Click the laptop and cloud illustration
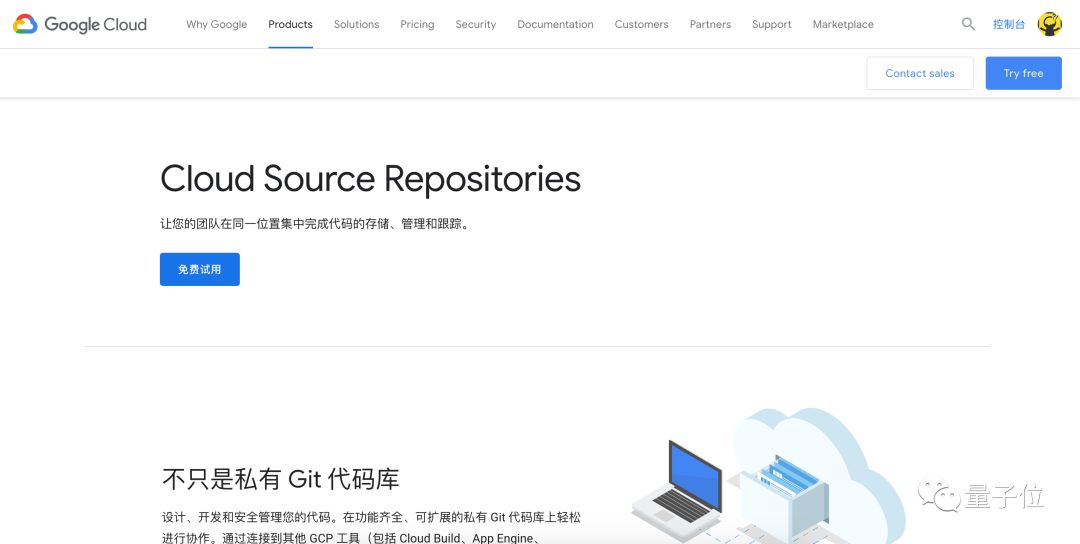Image resolution: width=1080 pixels, height=544 pixels. [x=768, y=477]
